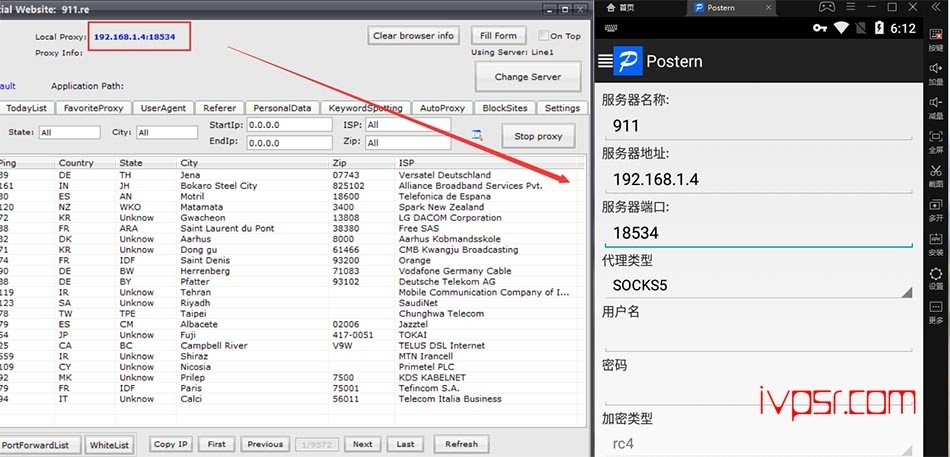Viewport: 950px width, 457px height.
Task: Collapse the emulator sidebar double-arrow
Action: click(936, 7)
